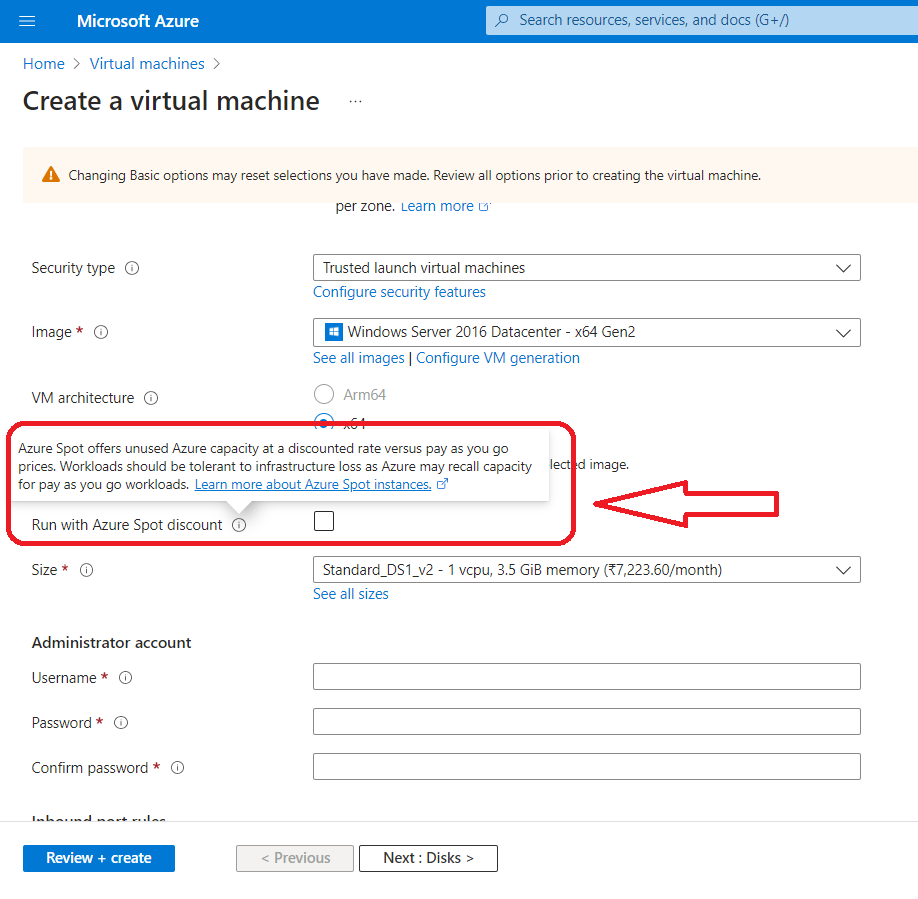
Task: Expand the Image selection dropdown
Action: [586, 332]
